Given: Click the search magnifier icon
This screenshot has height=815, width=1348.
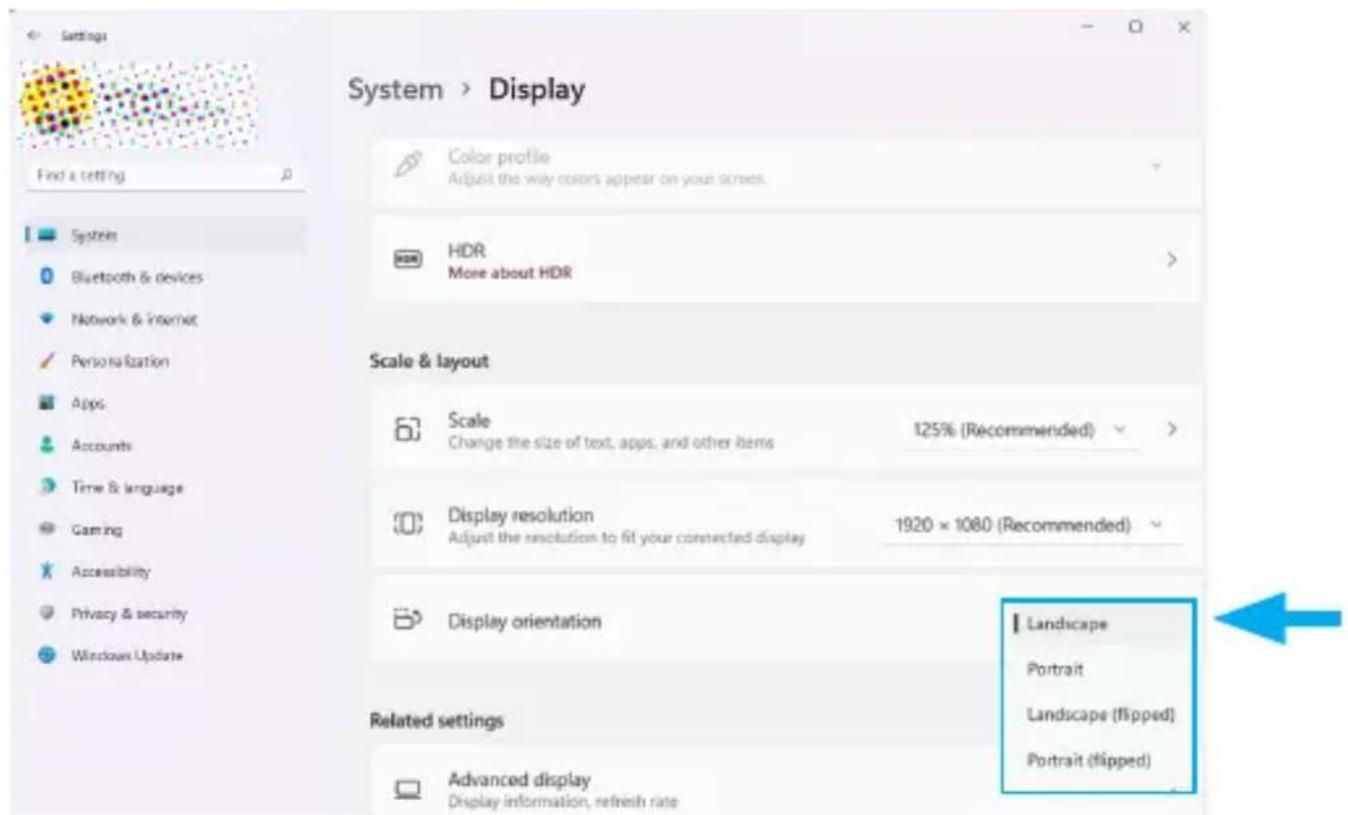Looking at the screenshot, I should coord(287,175).
